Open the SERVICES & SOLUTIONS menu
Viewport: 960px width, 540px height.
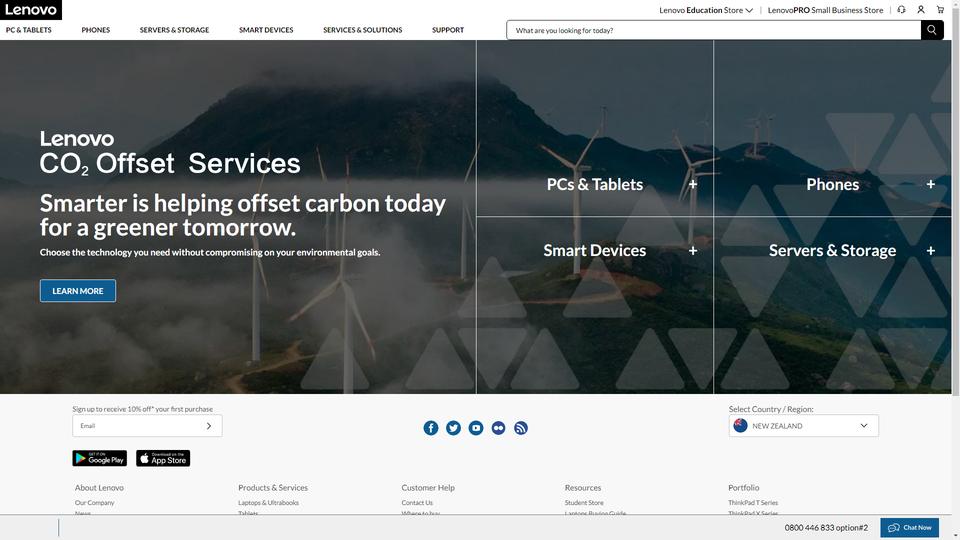[x=362, y=30]
